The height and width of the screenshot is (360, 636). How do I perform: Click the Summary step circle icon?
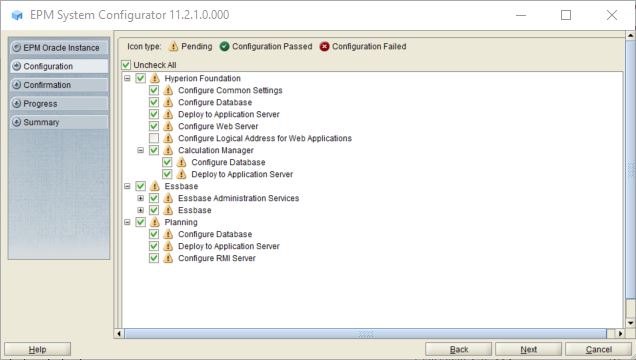point(17,122)
